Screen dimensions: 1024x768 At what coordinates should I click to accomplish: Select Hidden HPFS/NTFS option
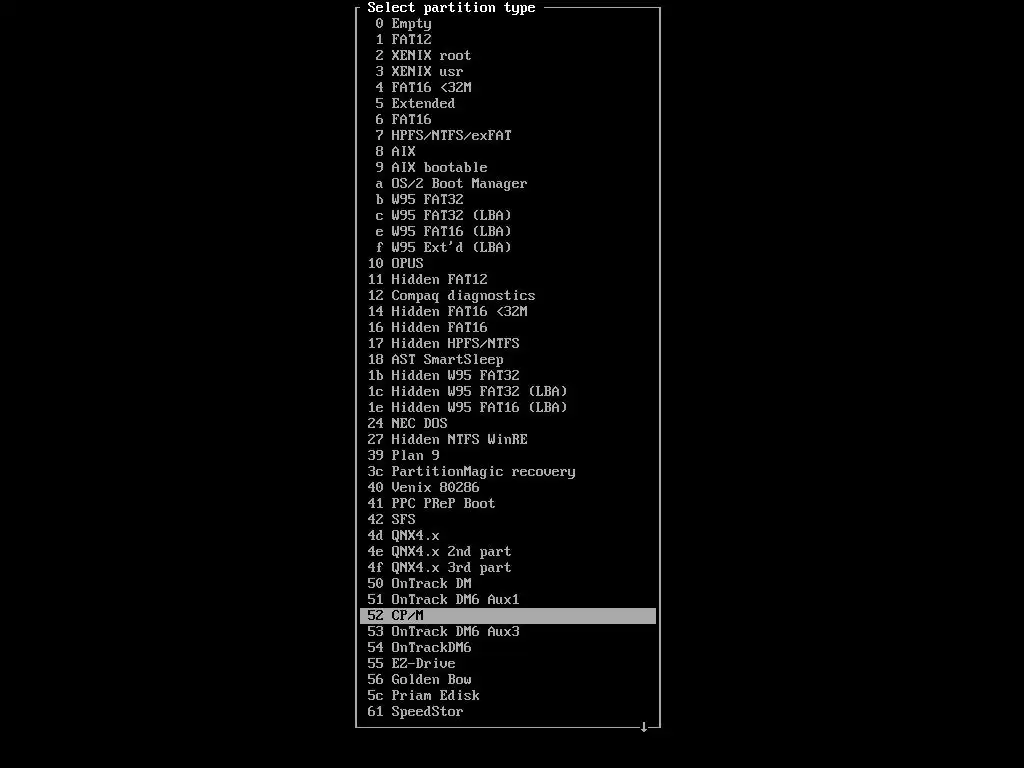pos(507,344)
